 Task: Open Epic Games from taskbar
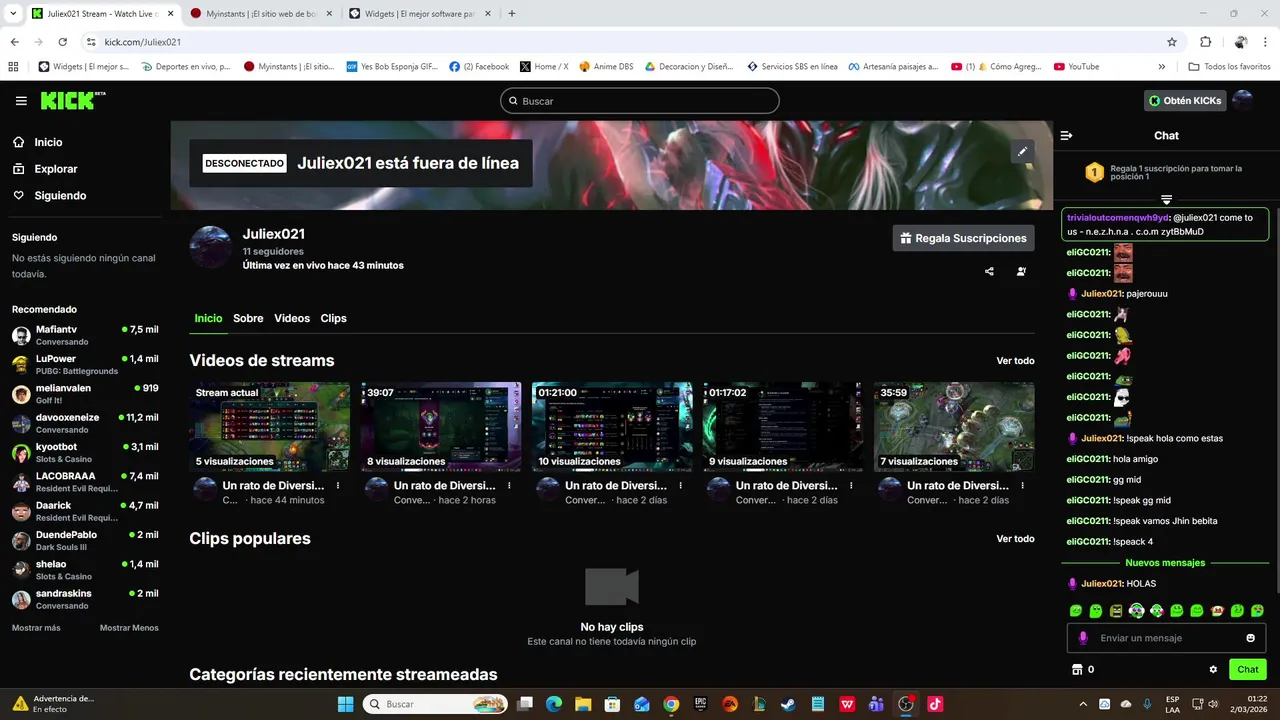[x=701, y=704]
